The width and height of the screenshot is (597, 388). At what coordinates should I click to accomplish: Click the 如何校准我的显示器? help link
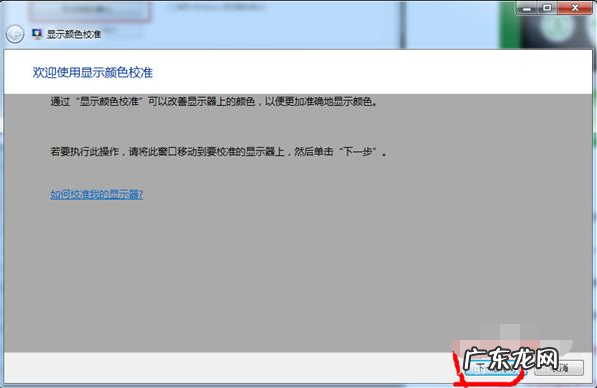(97, 195)
